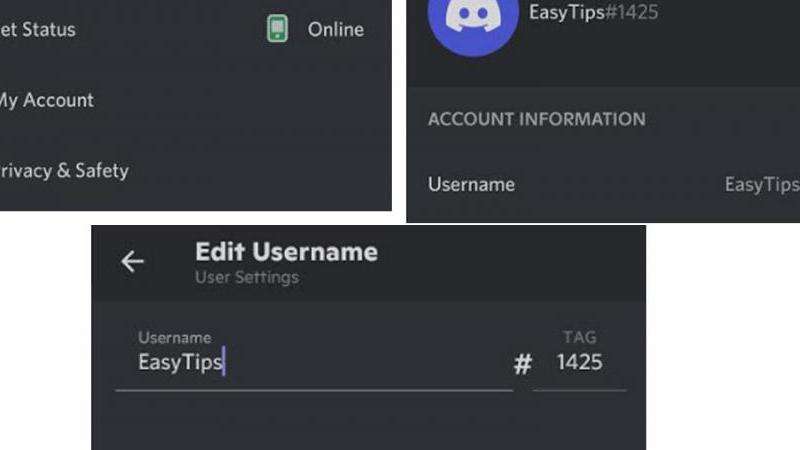Click the back arrow beside Edit Username
This screenshot has width=800, height=450.
point(132,262)
